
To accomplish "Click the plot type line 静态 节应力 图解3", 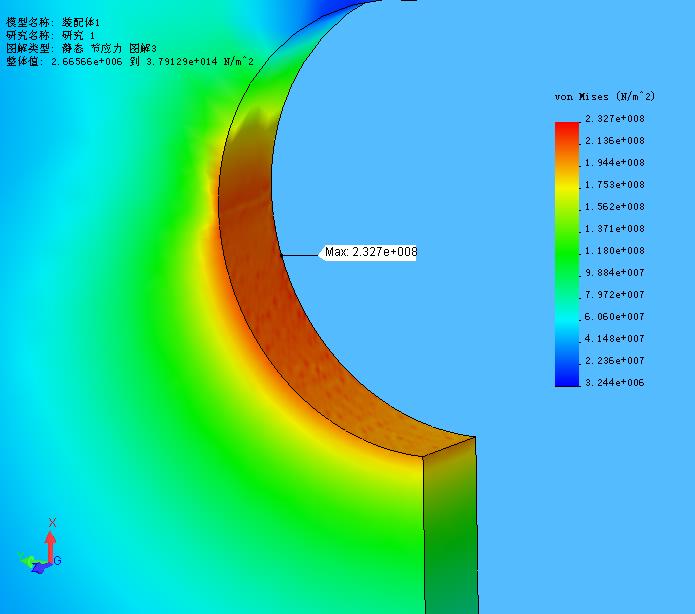I will [81, 48].
